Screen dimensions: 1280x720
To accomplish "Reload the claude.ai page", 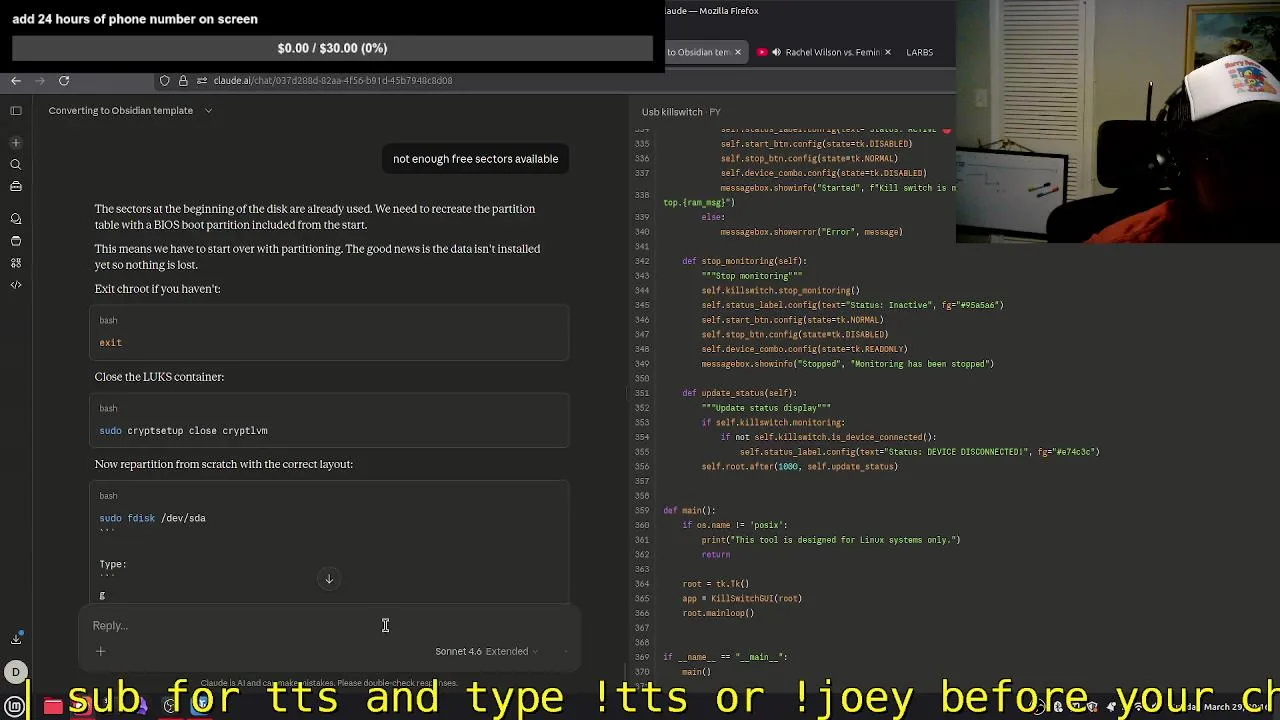I will coord(64,80).
